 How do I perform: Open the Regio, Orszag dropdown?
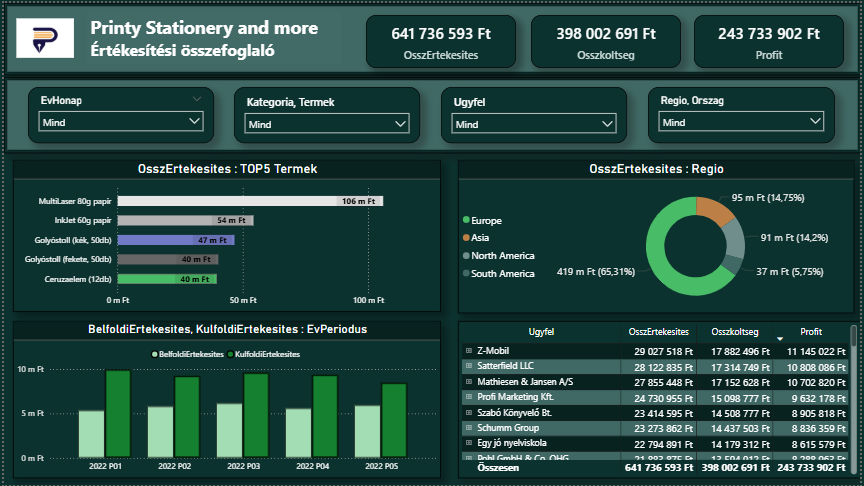tap(741, 122)
